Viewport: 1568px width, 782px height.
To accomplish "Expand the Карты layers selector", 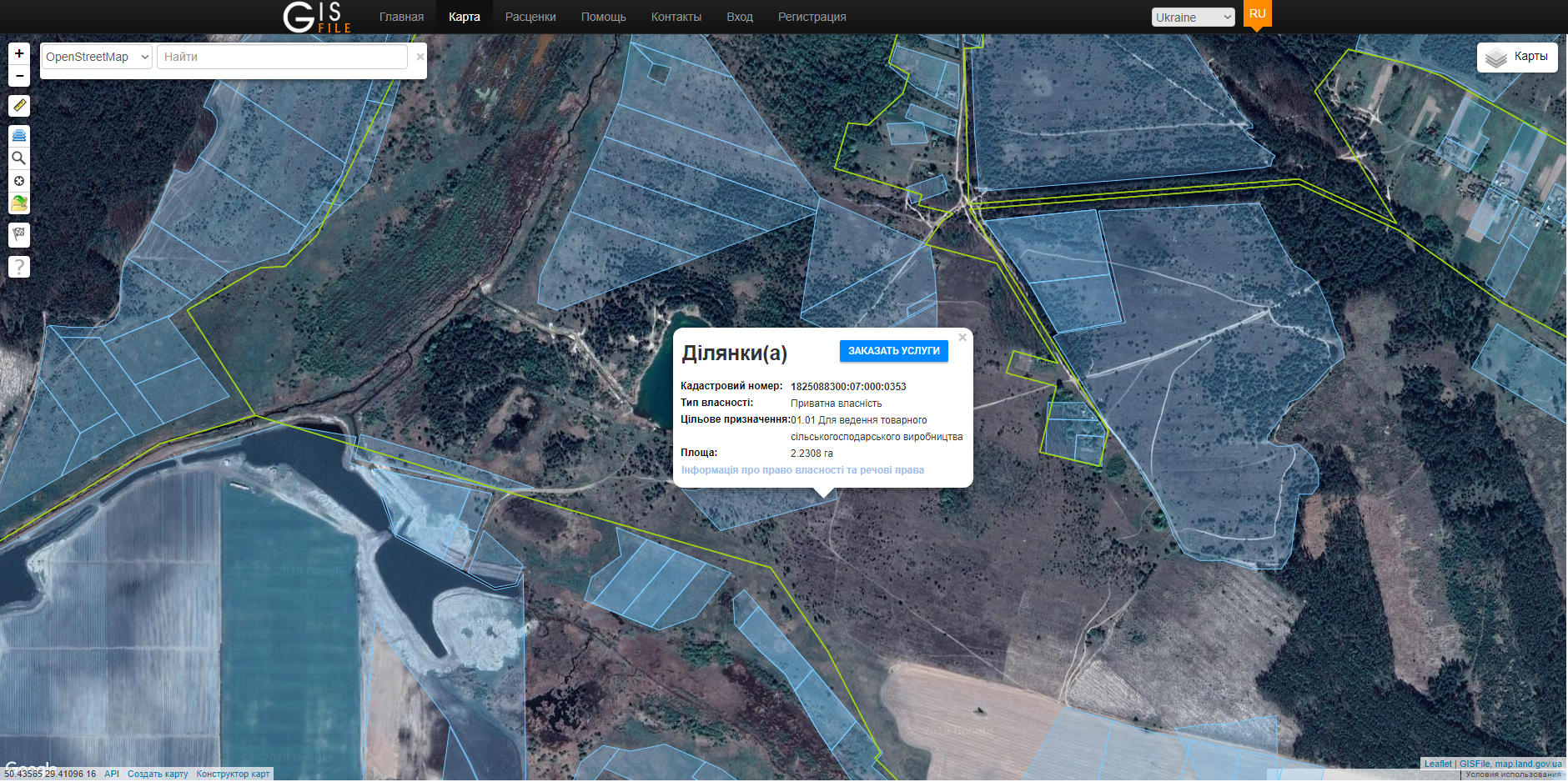I will click(x=1517, y=57).
